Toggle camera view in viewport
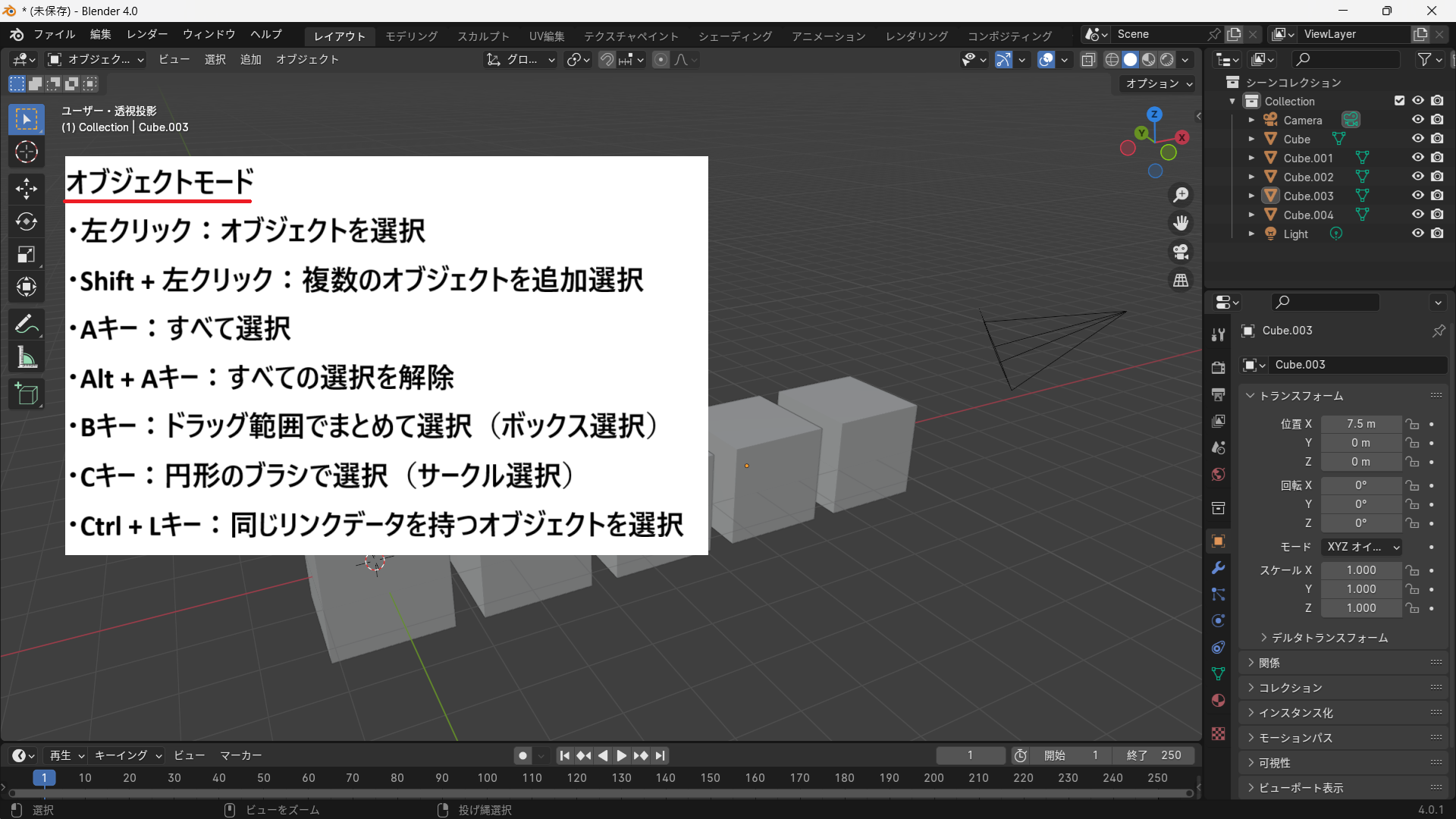The height and width of the screenshot is (819, 1456). [x=1181, y=252]
